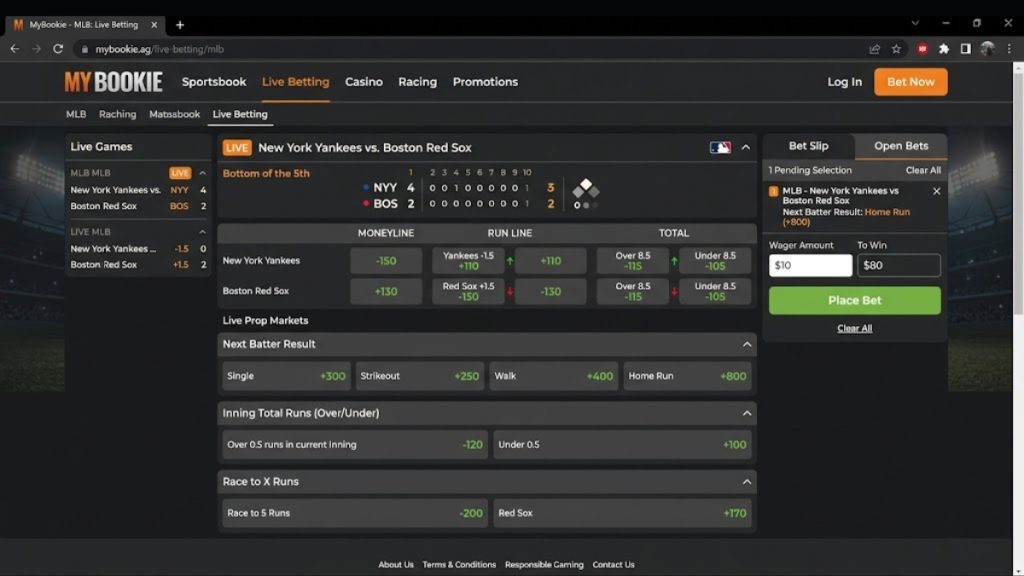The height and width of the screenshot is (576, 1024).
Task: Open the Live Betting main menu item
Action: click(x=295, y=82)
